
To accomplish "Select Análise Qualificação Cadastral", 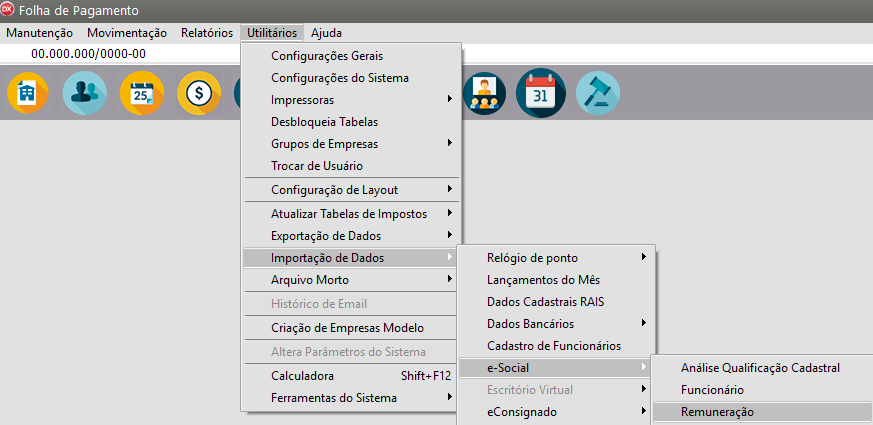I will tap(760, 368).
